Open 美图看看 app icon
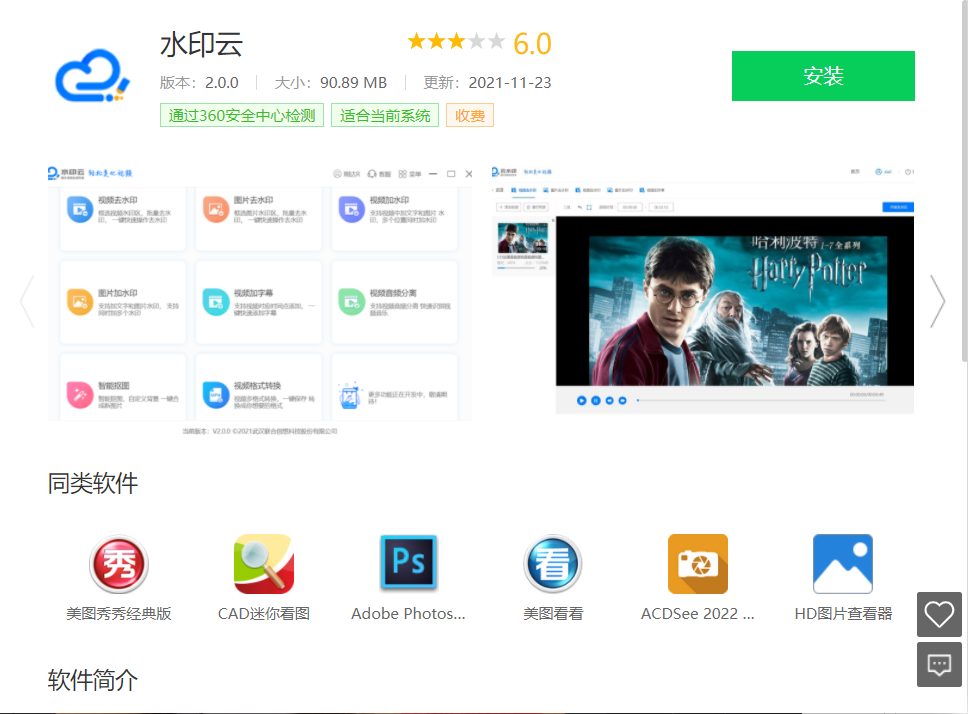The width and height of the screenshot is (968, 714). (x=553, y=564)
